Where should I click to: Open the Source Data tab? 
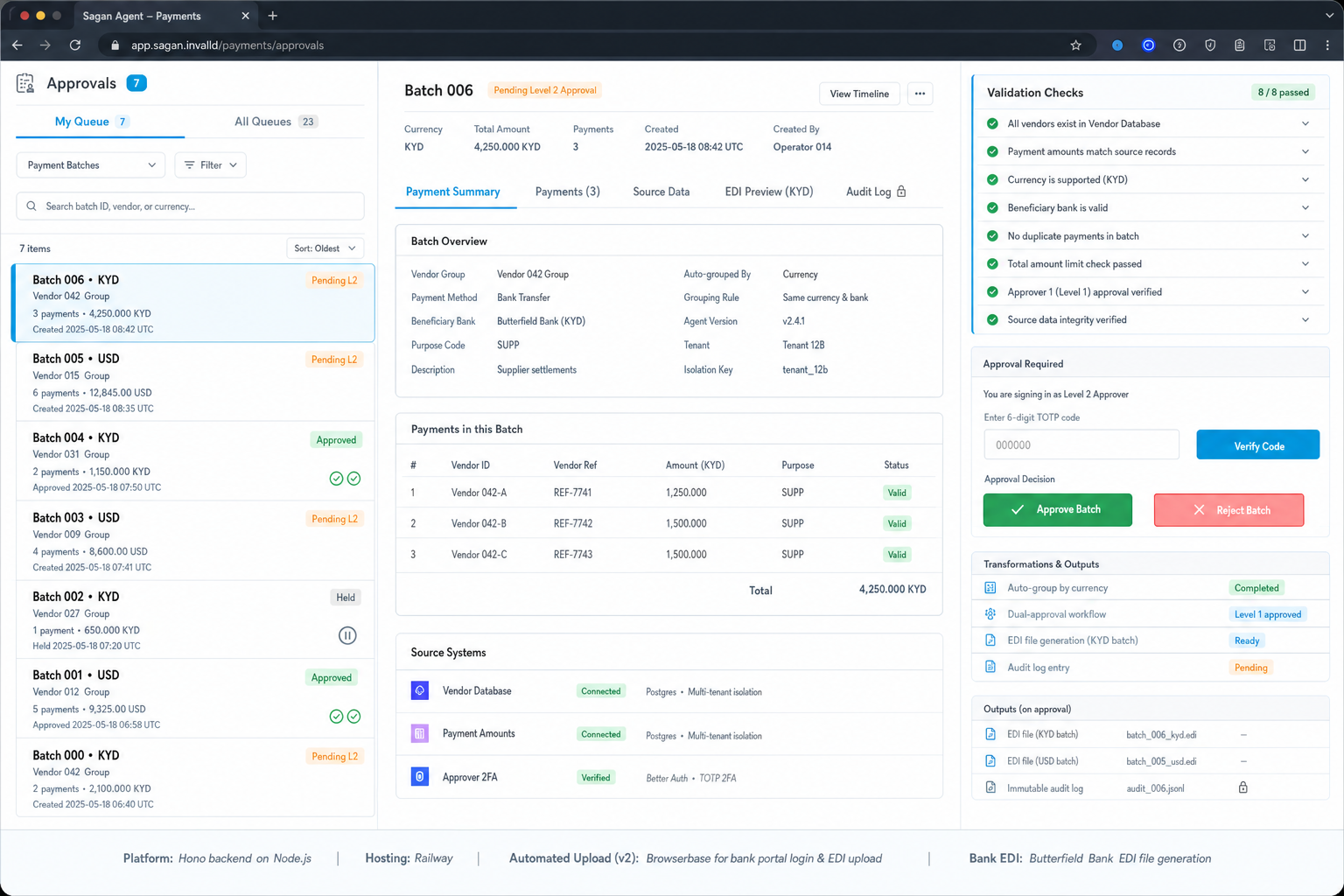(661, 192)
